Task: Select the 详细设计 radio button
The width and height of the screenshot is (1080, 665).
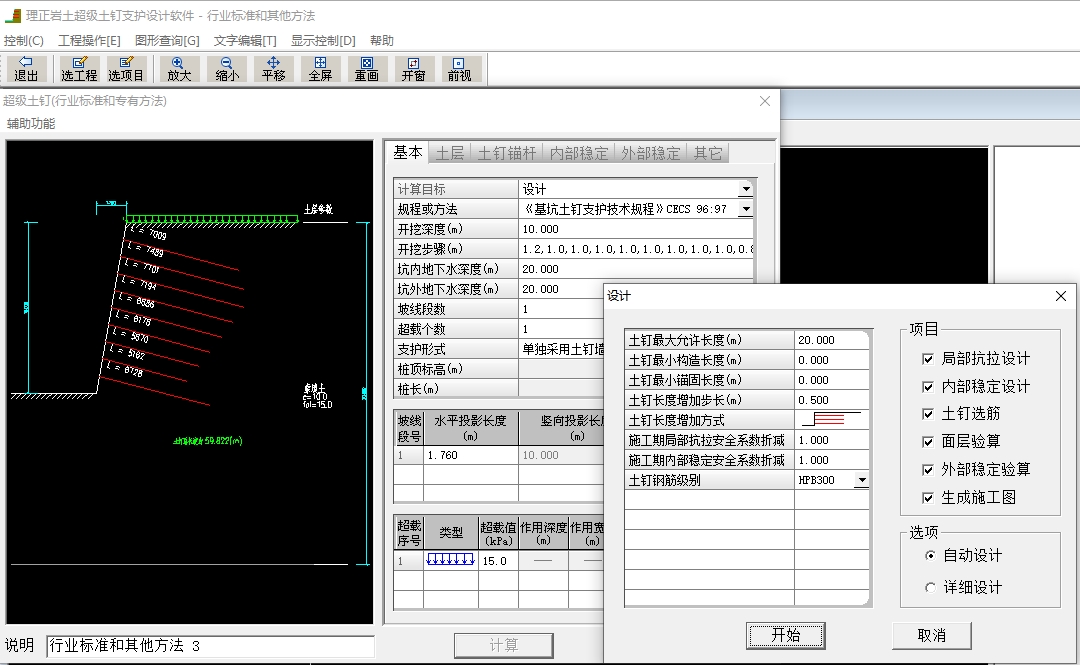Action: [931, 587]
